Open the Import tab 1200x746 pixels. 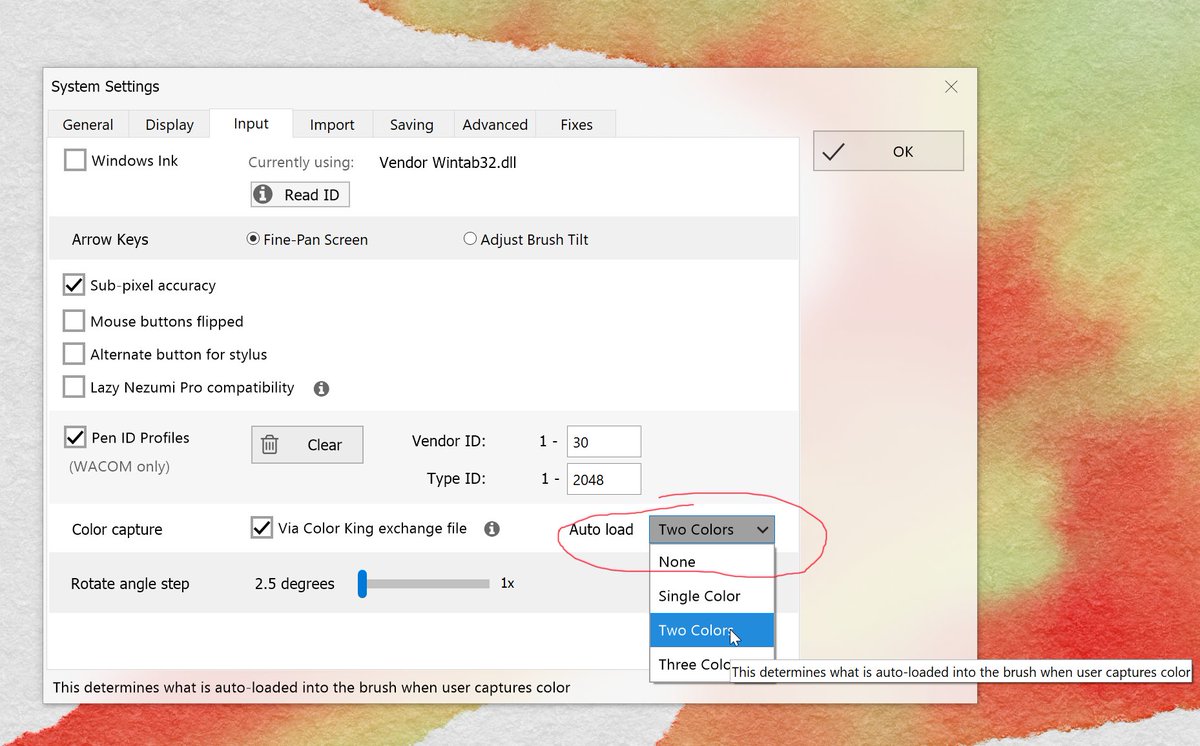pos(332,124)
